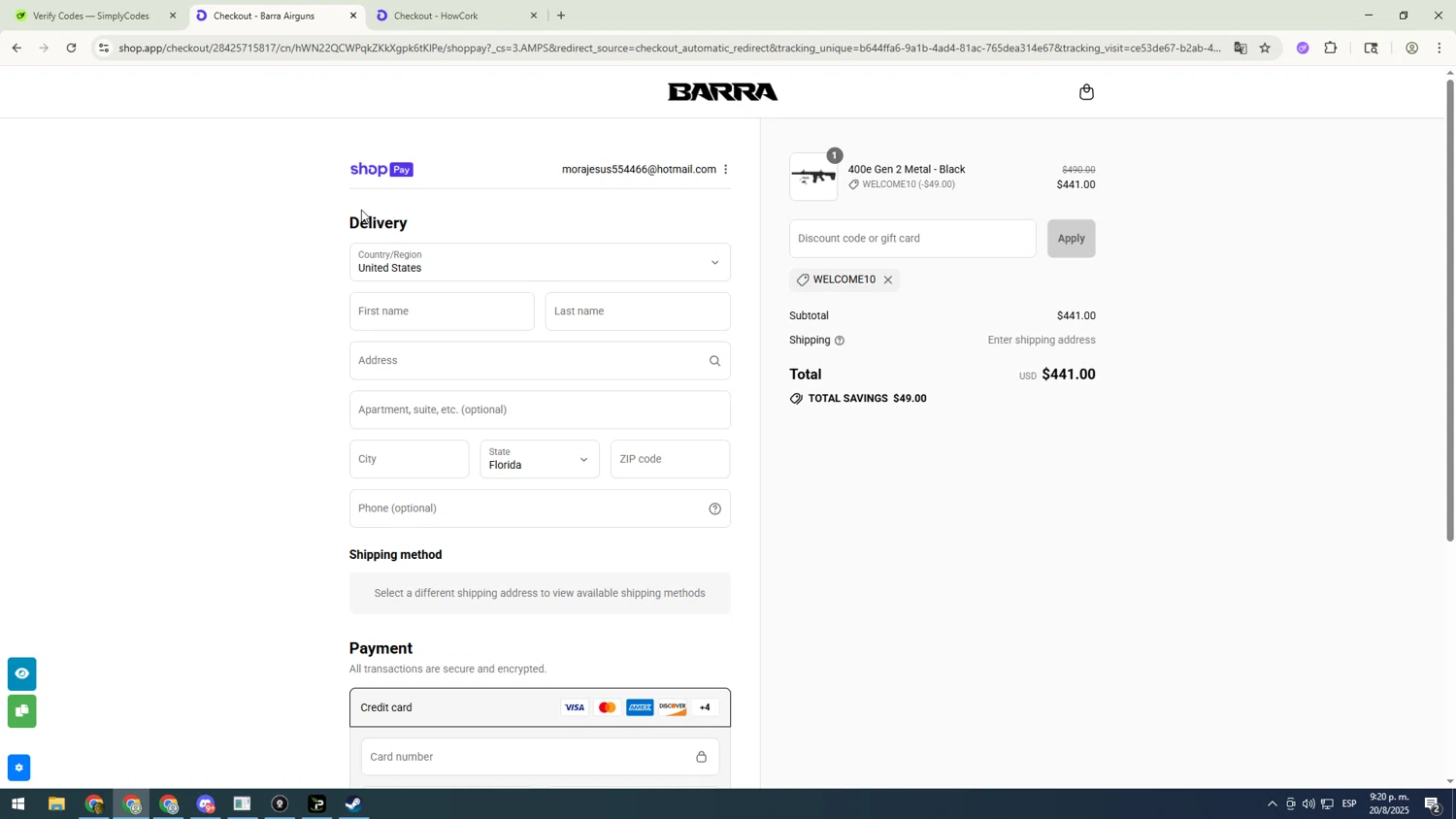This screenshot has height=819, width=1456.
Task: Open a new browser tab
Action: (x=561, y=16)
